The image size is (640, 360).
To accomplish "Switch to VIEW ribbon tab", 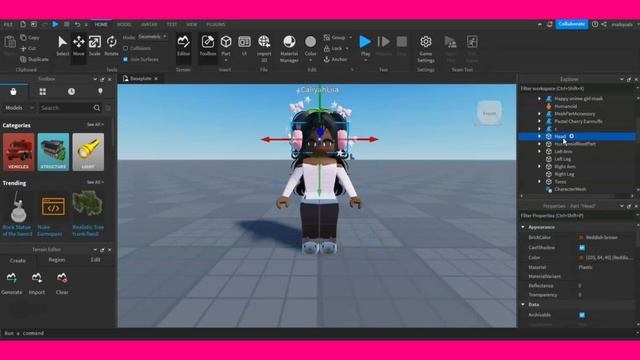I will 191,24.
